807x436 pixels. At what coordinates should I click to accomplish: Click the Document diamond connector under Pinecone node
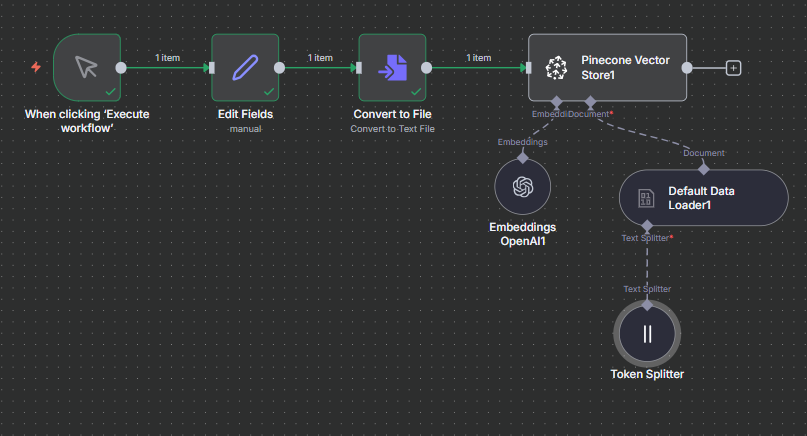(x=590, y=102)
